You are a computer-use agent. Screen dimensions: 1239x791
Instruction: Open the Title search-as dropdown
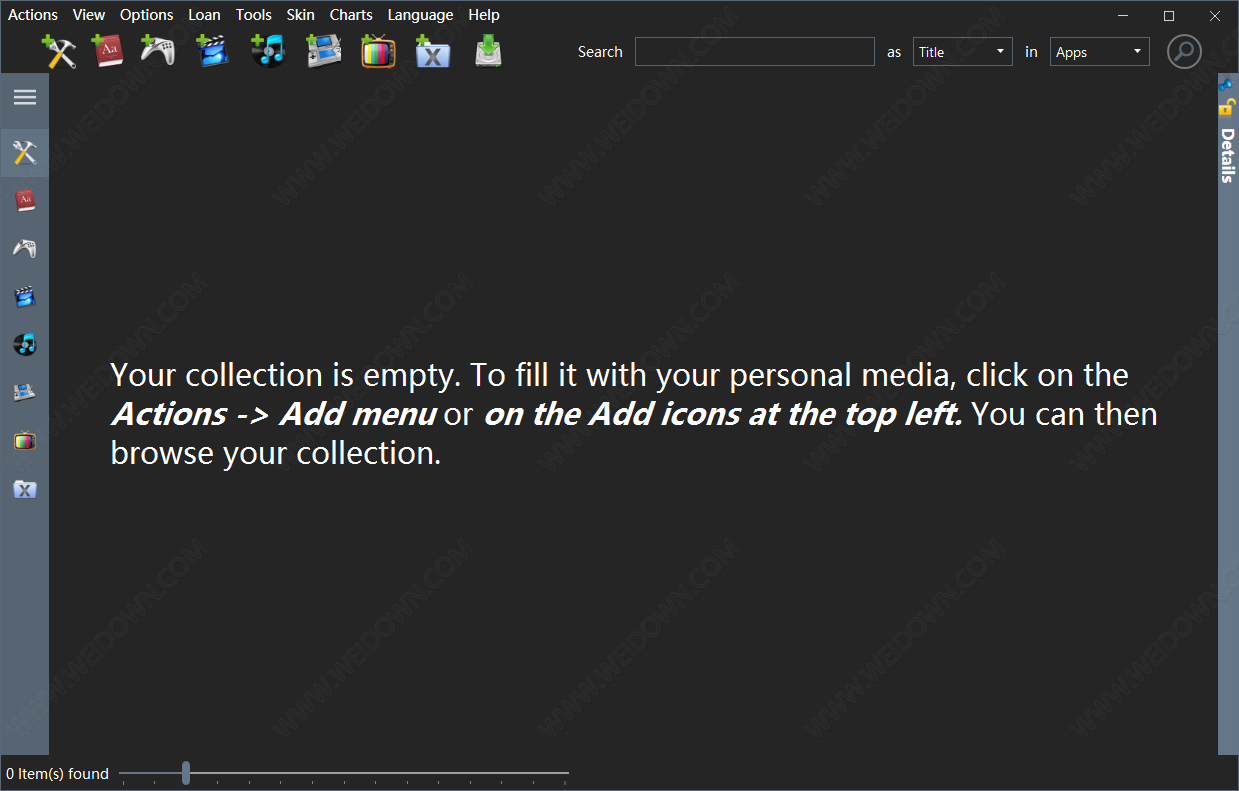(962, 52)
